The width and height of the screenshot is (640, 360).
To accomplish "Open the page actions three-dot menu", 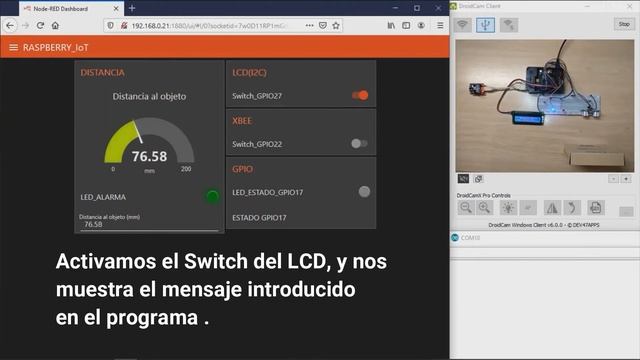I will click(309, 25).
